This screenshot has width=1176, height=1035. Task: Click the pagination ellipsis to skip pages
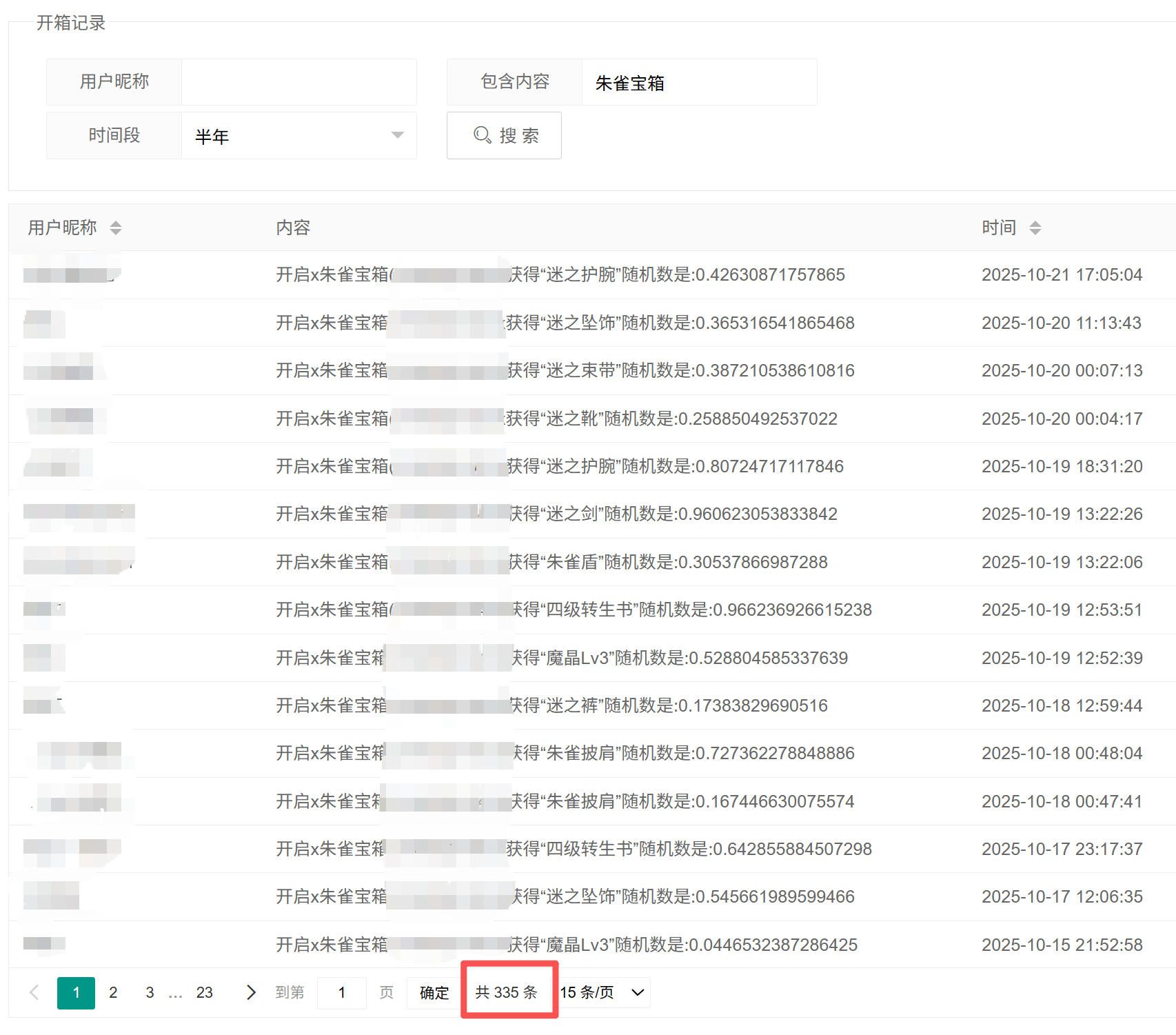coord(176,993)
